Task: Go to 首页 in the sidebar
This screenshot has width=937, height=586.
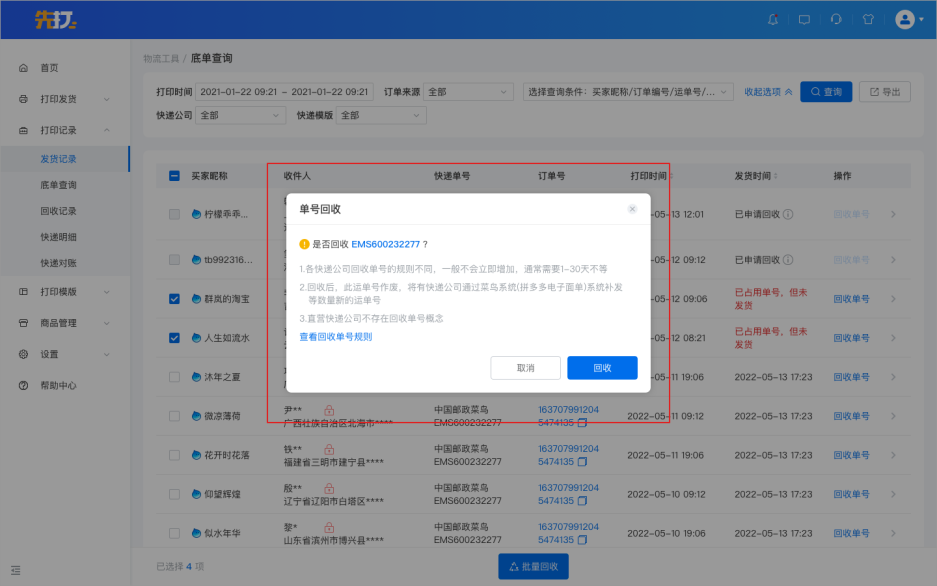Action: point(49,68)
